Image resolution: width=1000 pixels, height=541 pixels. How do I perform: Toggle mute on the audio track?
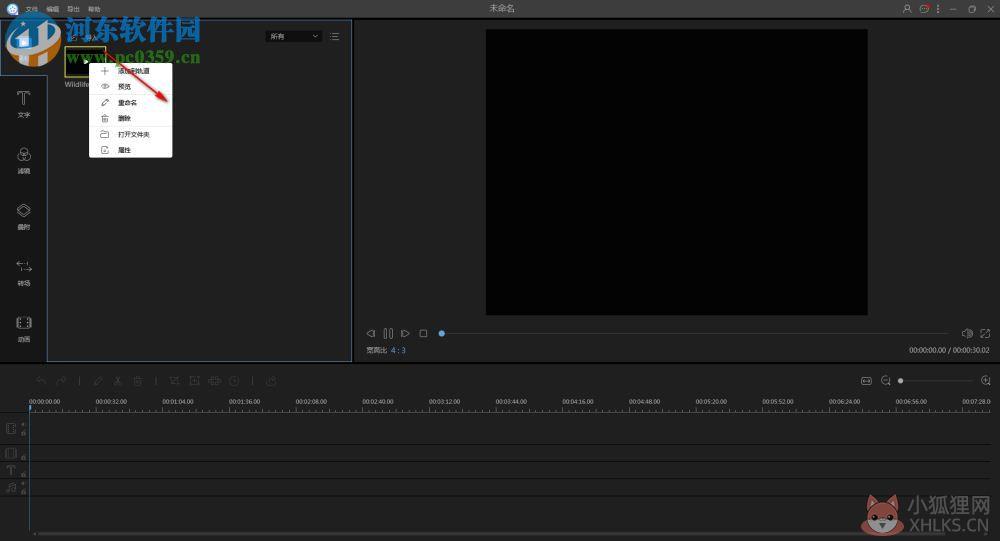(x=24, y=484)
